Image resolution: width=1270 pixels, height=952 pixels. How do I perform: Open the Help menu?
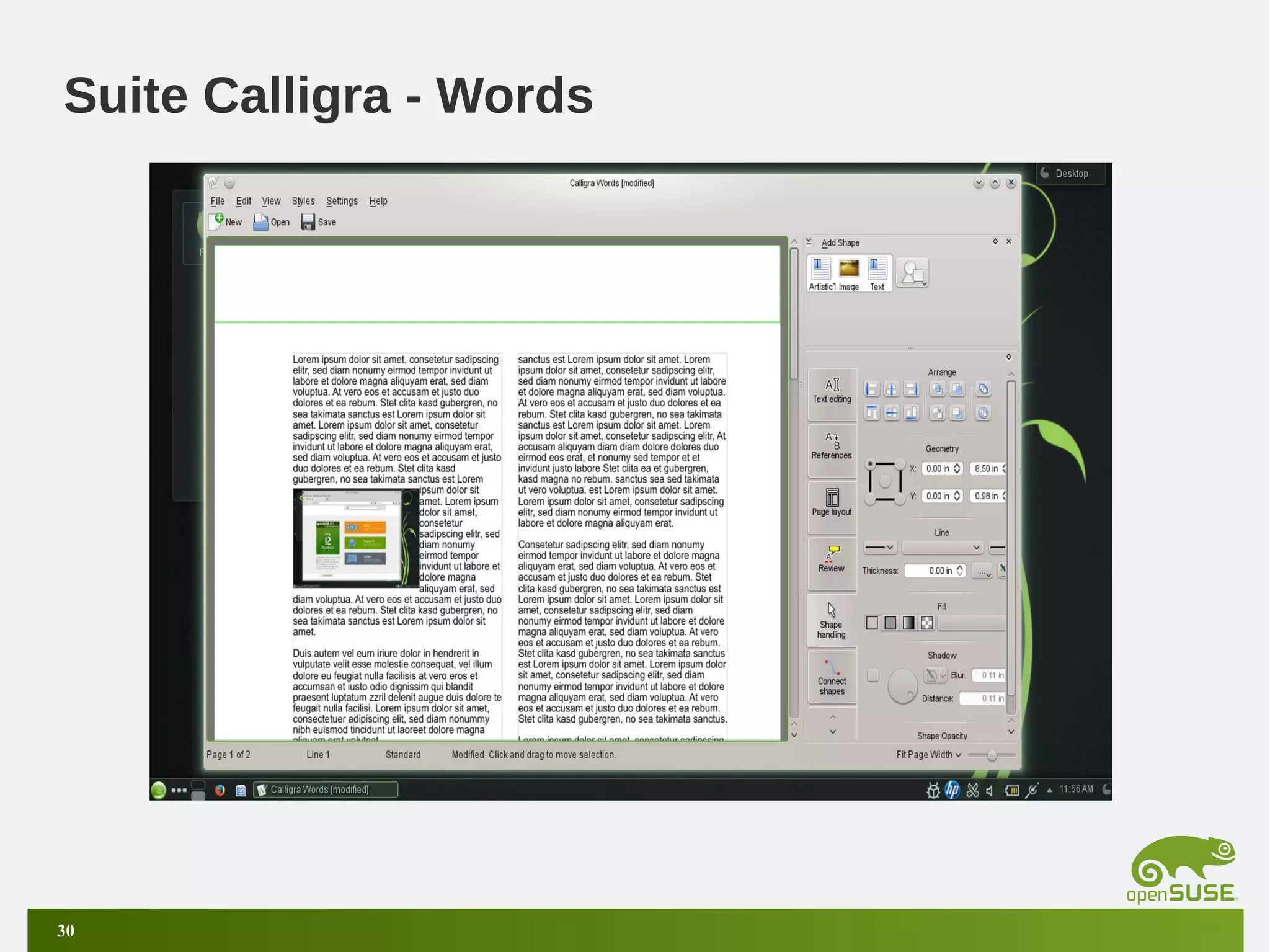tap(378, 201)
